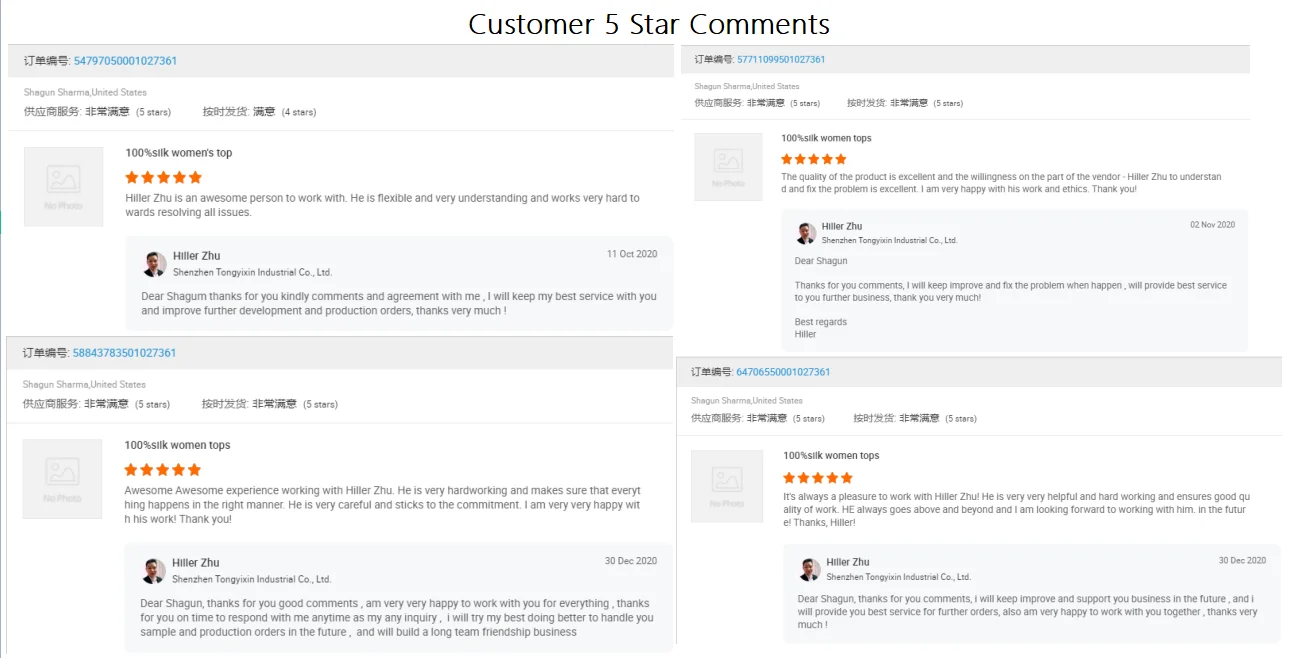Click stars above "It's always a pleasure" review

[x=817, y=478]
